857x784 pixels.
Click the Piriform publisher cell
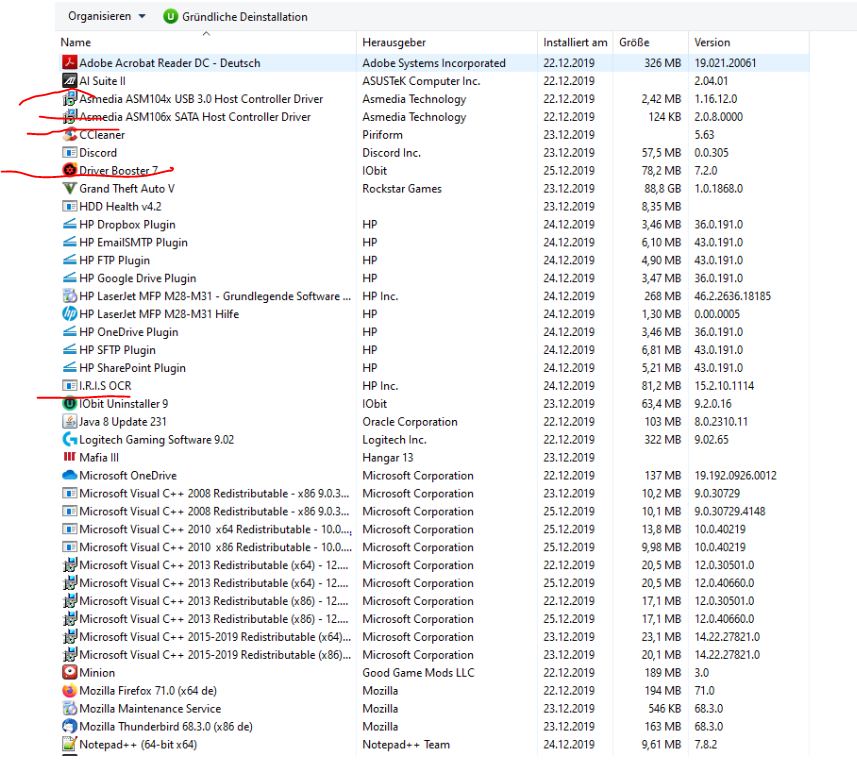[382, 135]
